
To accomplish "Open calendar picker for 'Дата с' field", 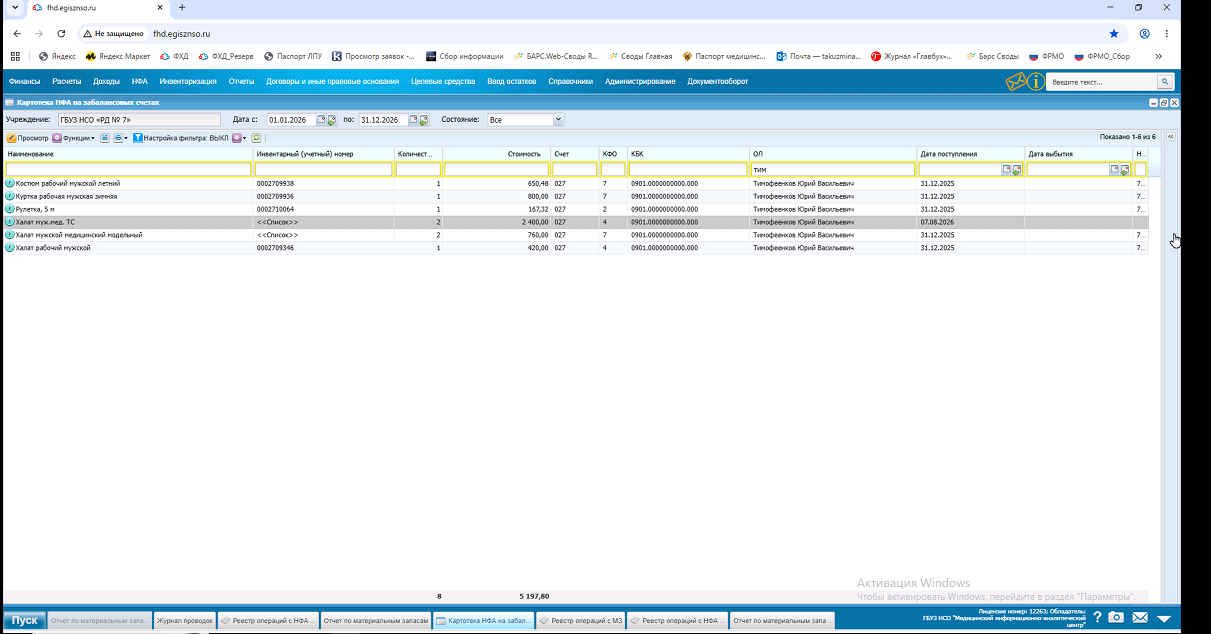I will point(322,120).
